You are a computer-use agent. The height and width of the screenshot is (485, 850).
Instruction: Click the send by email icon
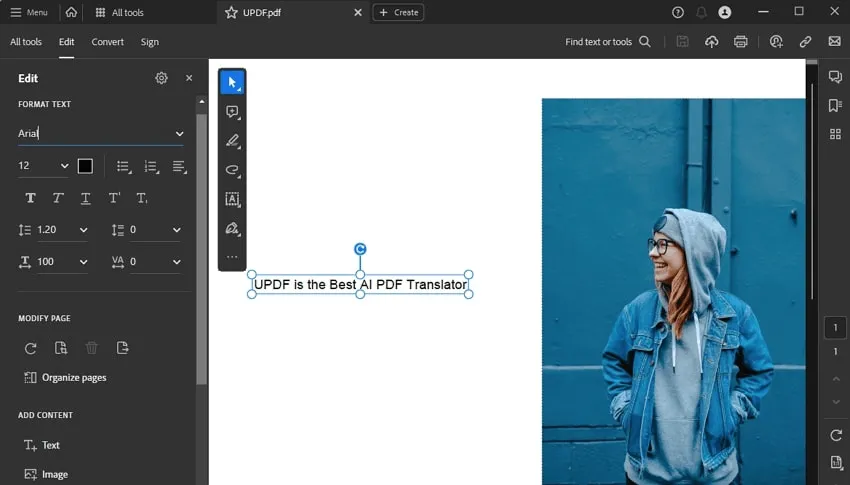pos(835,42)
